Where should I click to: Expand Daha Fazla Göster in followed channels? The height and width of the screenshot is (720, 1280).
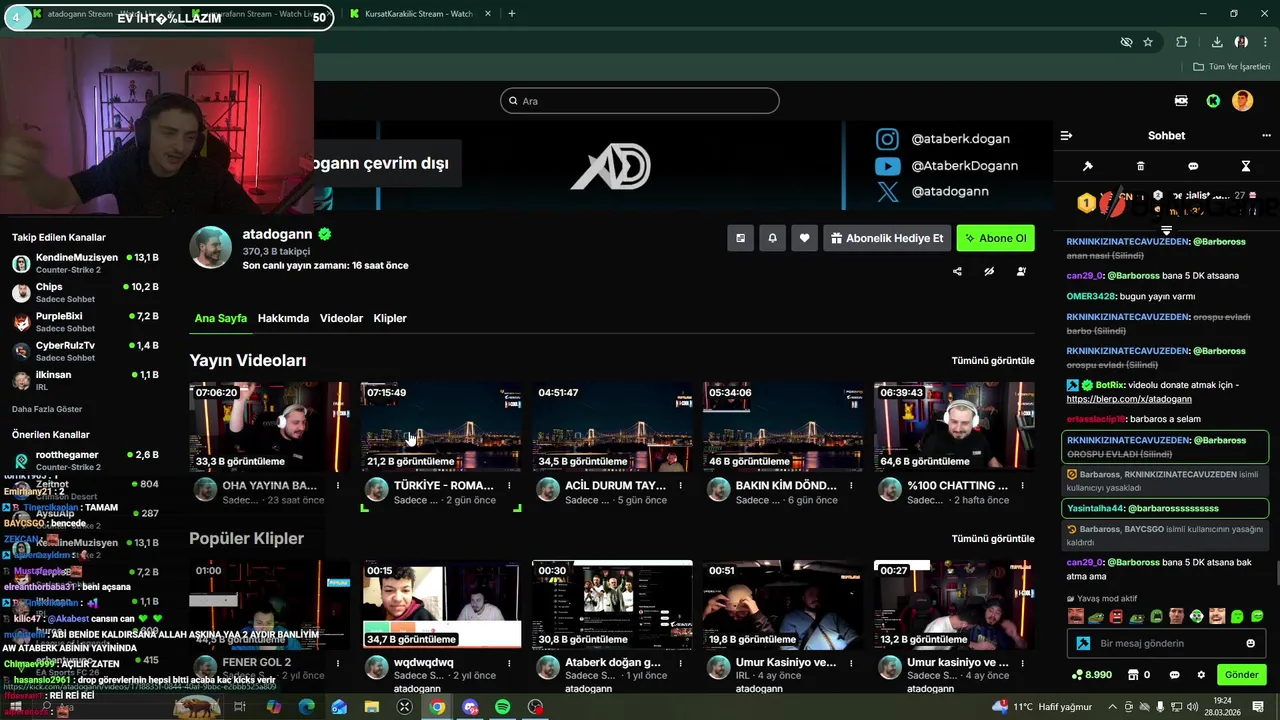click(47, 409)
